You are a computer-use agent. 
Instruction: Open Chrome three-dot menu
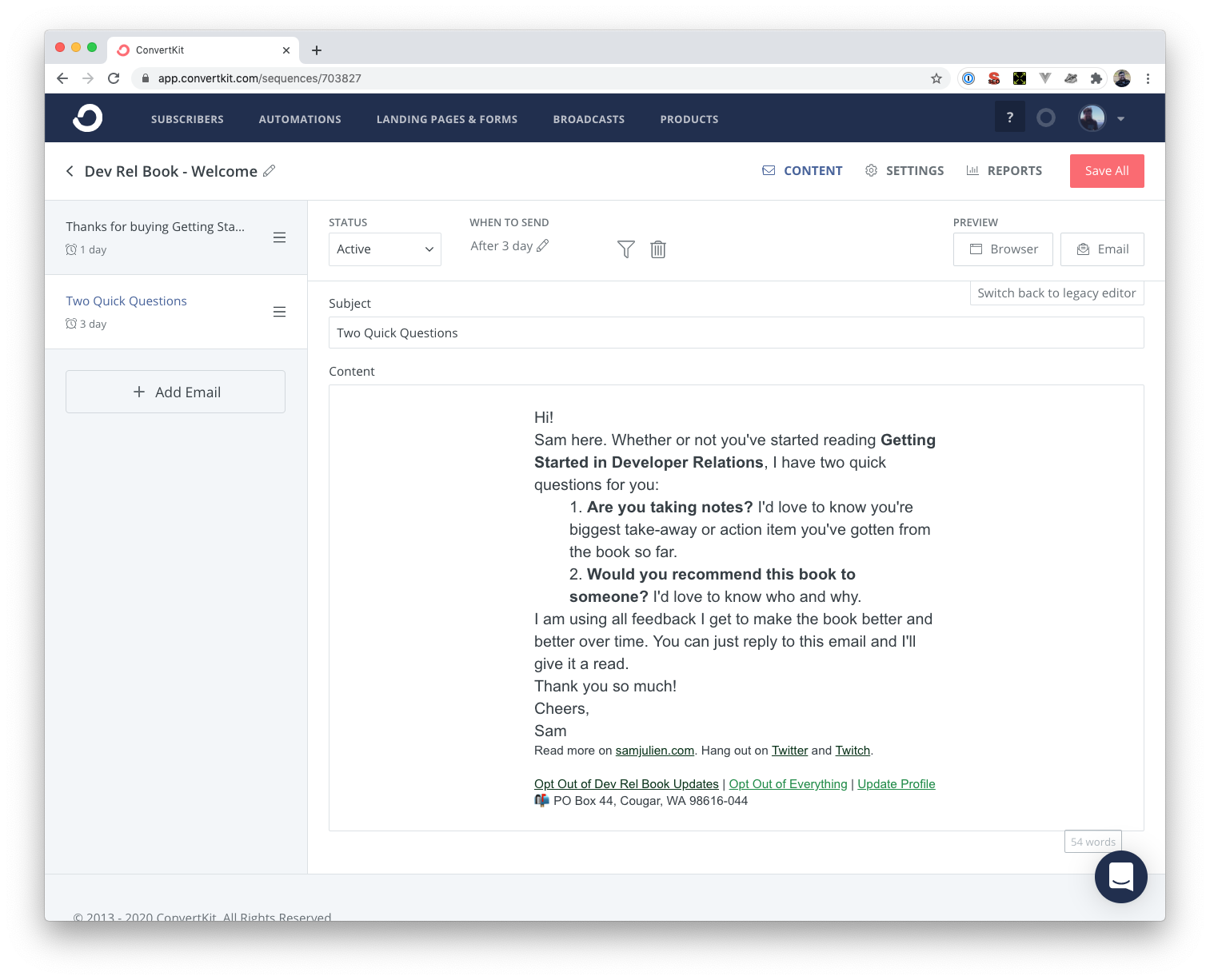1148,78
